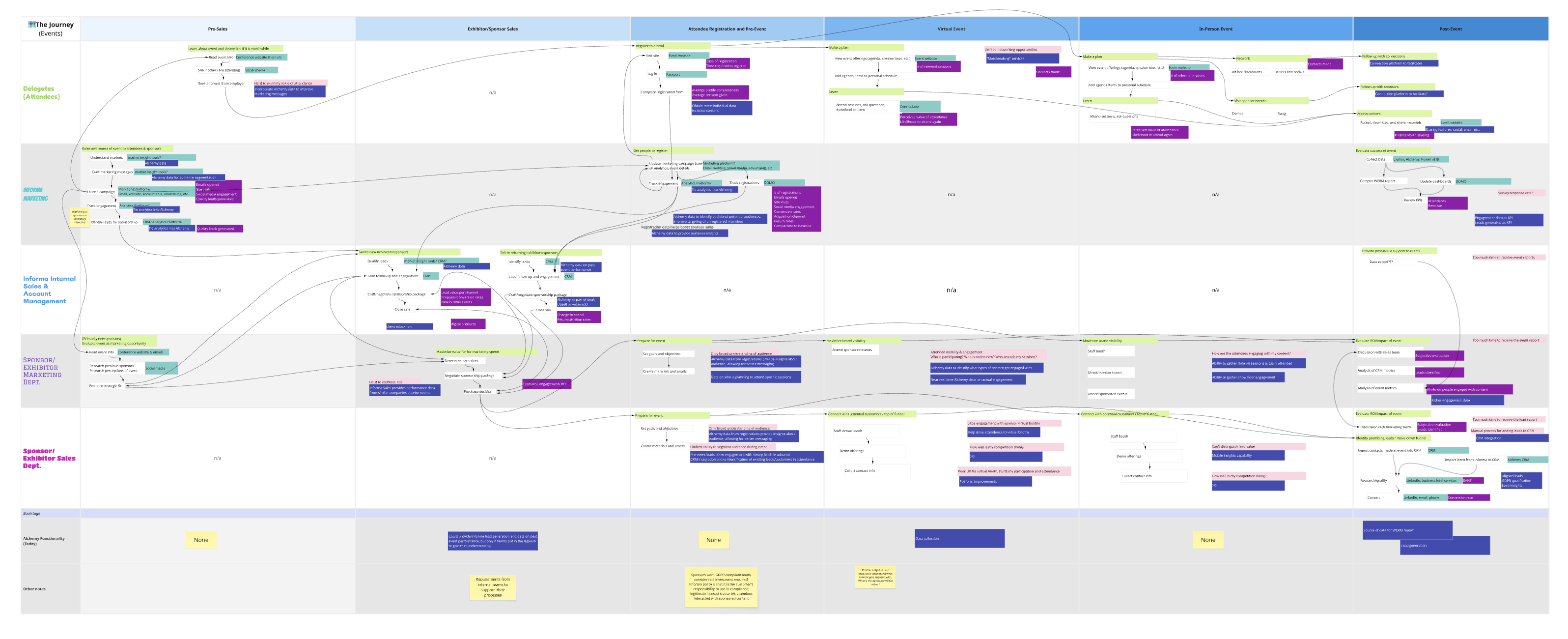Click the Sponsor/Exhibitor Marketing Dept. row label

[x=42, y=371]
